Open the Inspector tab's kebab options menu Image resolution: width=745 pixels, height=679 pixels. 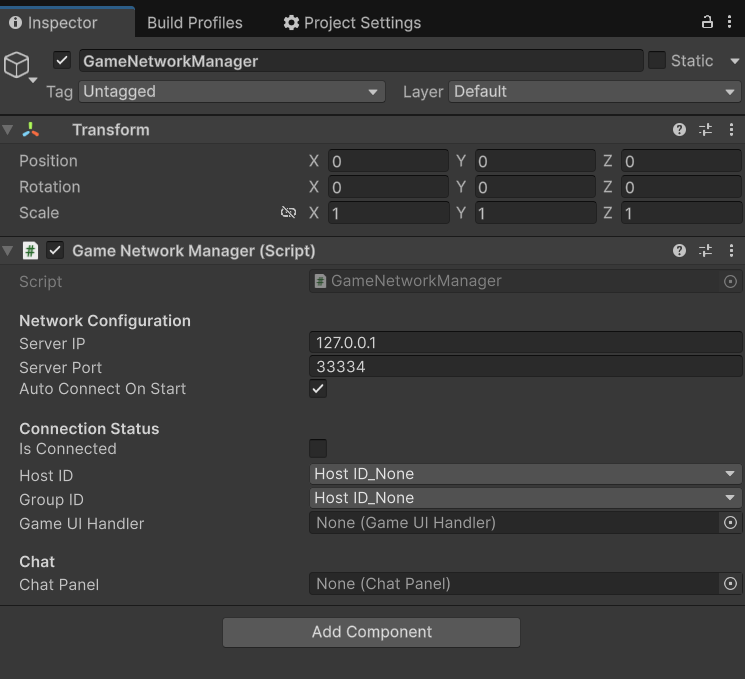pos(729,22)
